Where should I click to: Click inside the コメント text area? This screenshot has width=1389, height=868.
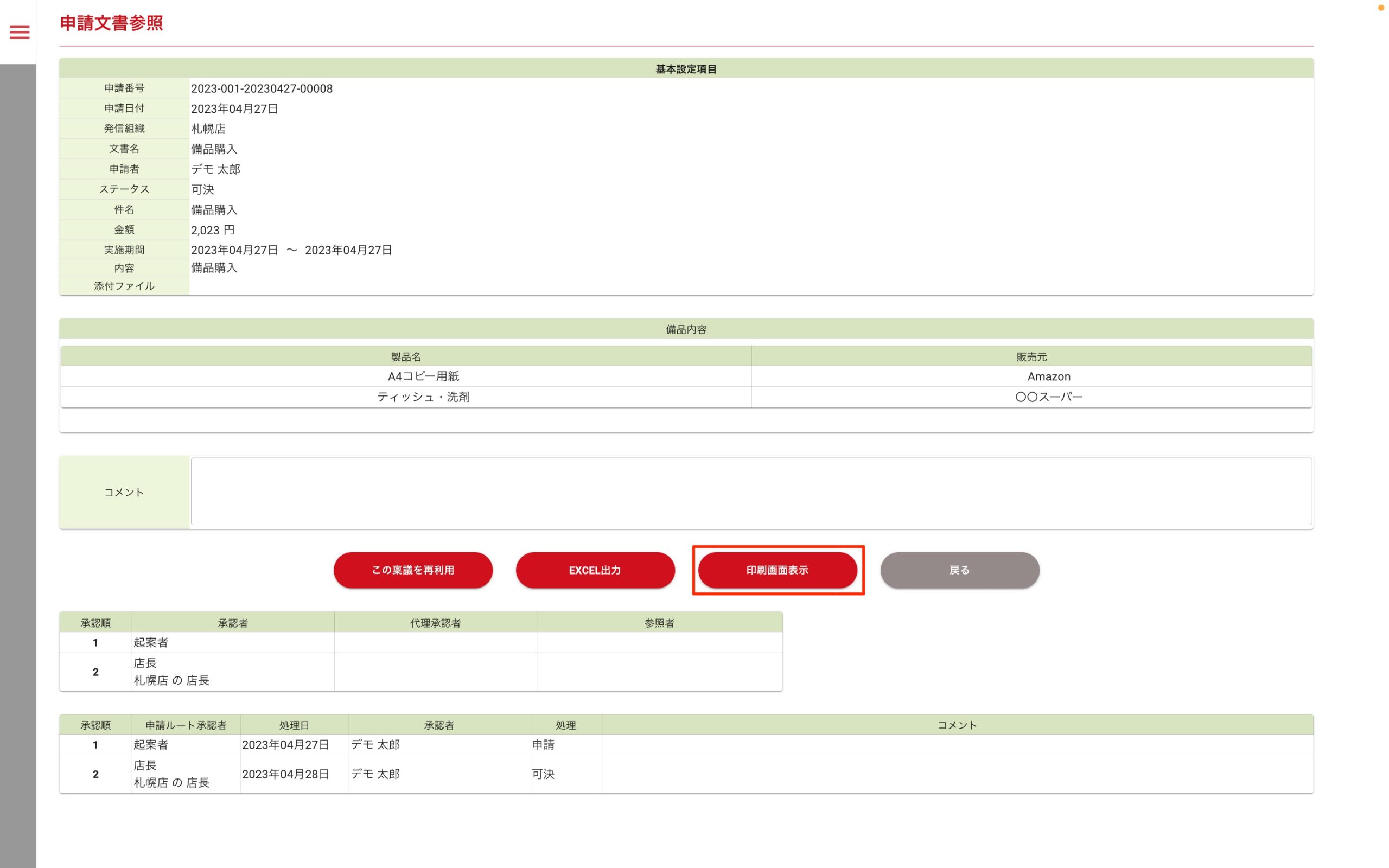point(751,492)
